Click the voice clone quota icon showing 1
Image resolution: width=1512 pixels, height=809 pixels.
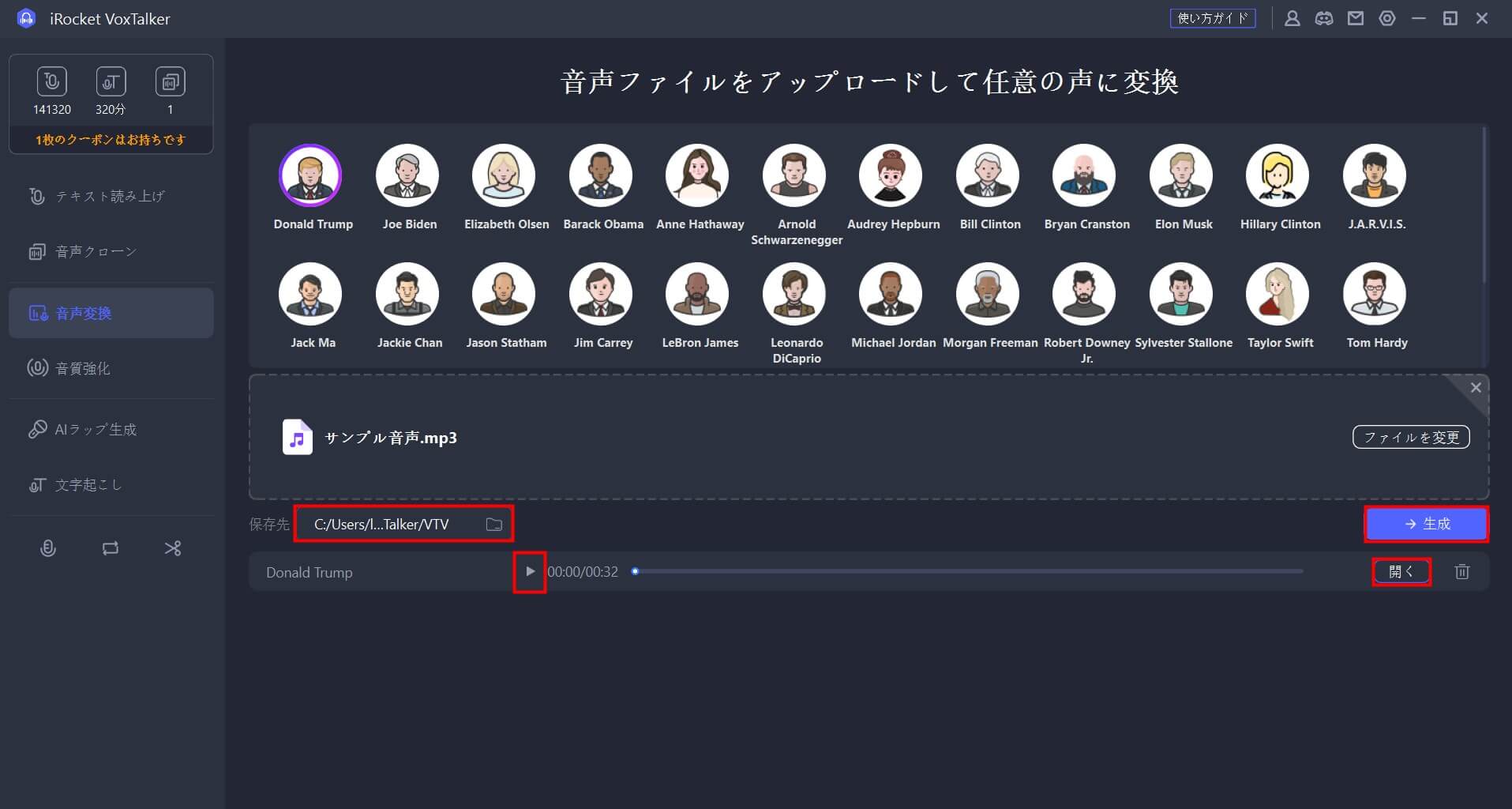[x=170, y=81]
